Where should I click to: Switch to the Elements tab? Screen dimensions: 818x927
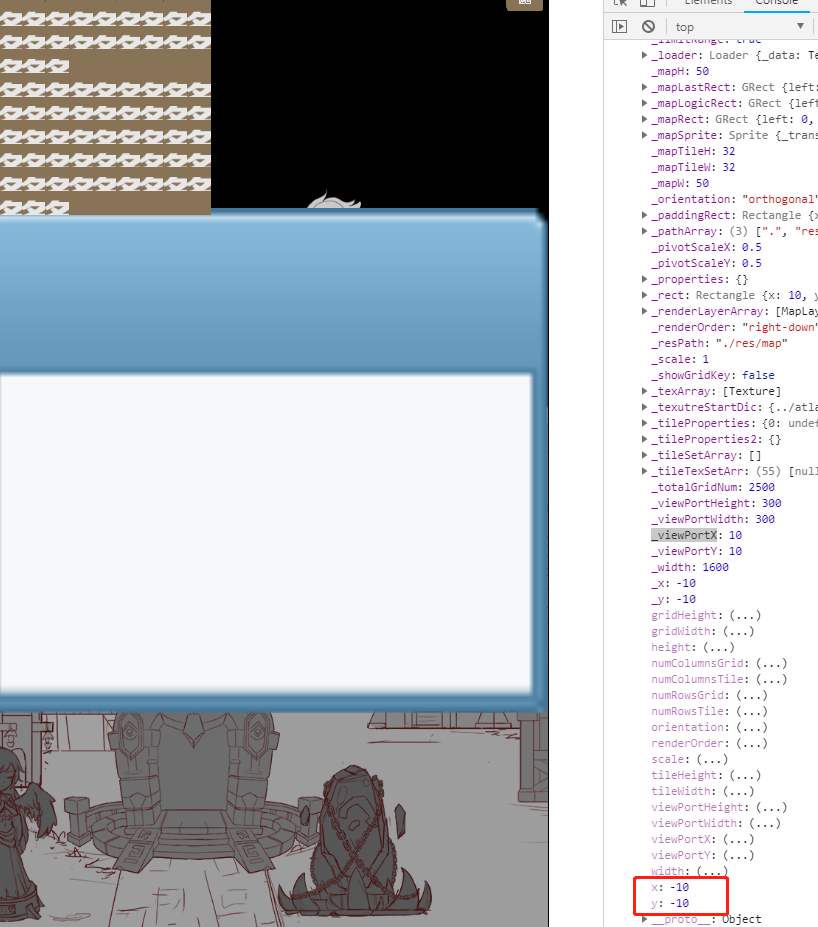[708, 2]
